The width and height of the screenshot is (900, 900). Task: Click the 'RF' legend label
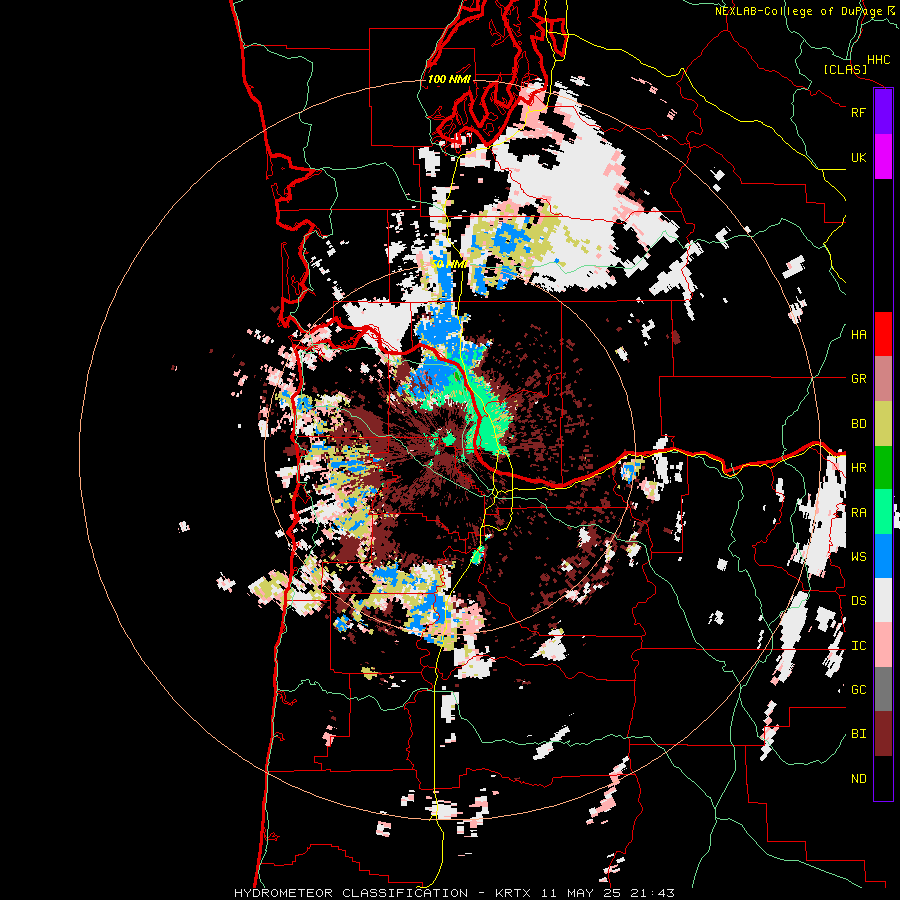pos(858,112)
